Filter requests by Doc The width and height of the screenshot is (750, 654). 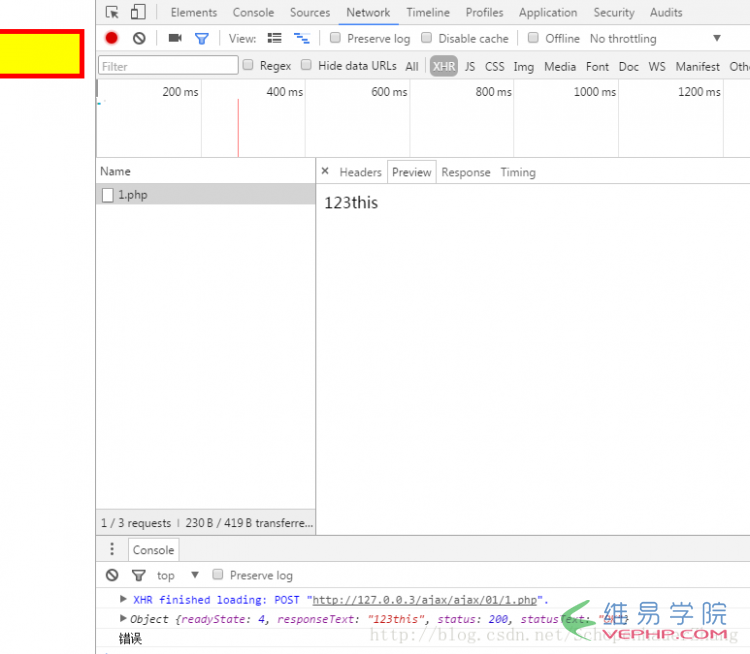pos(629,66)
